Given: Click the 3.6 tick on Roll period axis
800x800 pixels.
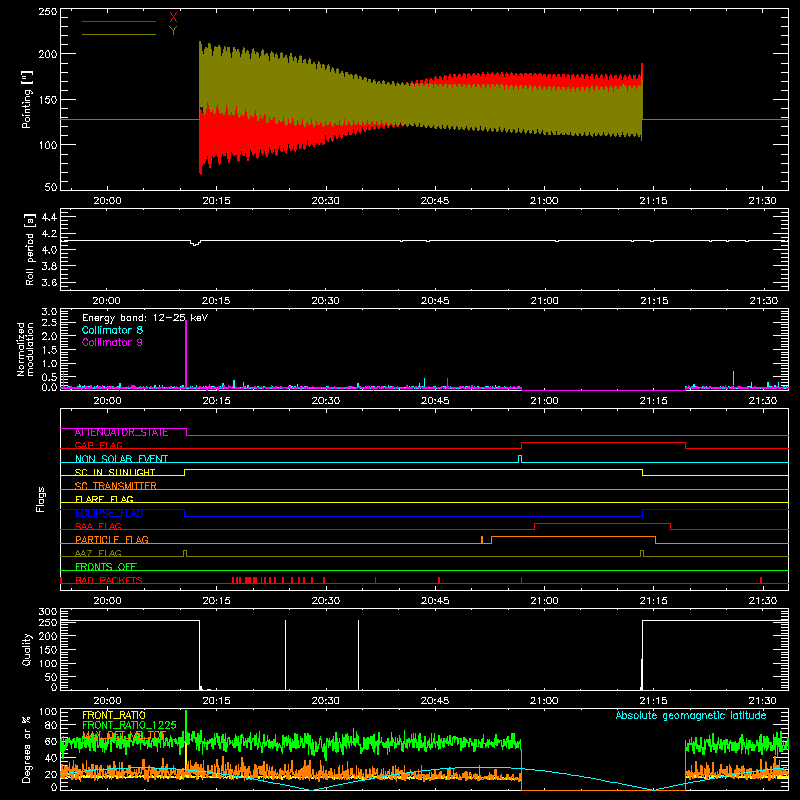Looking at the screenshot, I should point(49,282).
